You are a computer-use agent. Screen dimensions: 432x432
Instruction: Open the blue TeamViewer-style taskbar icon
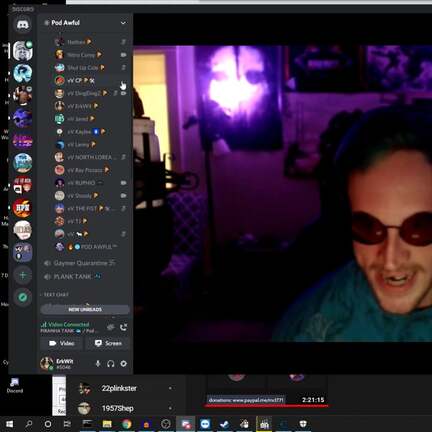[205, 424]
